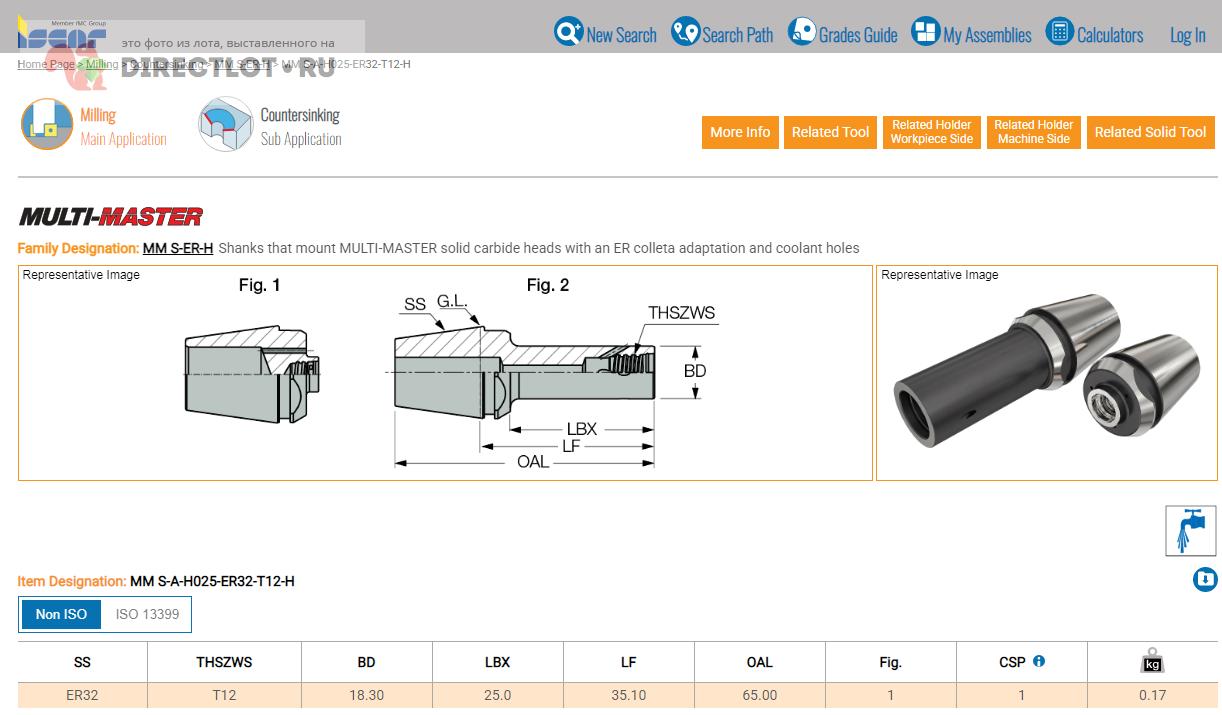Click the 65.00 OAL value
The image size is (1222, 715).
coord(760,695)
